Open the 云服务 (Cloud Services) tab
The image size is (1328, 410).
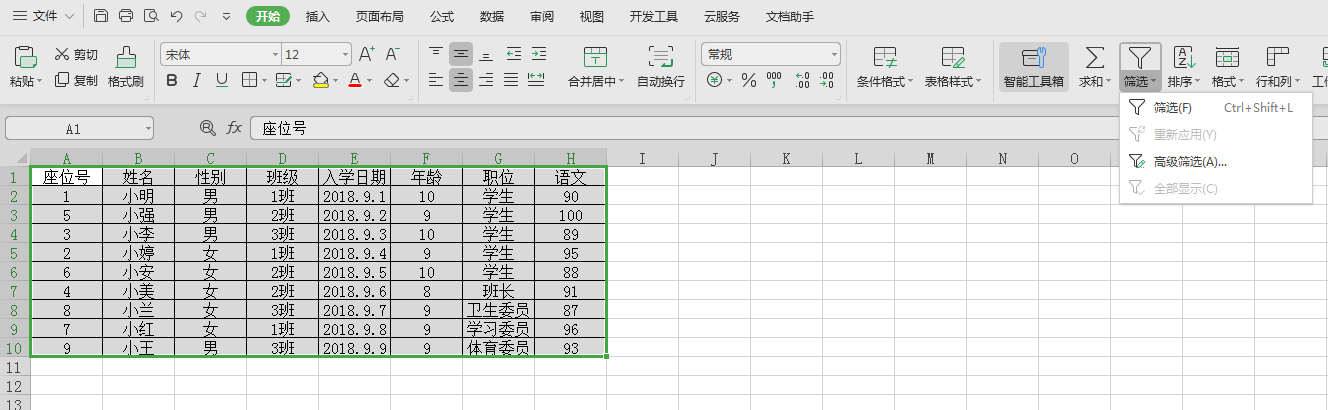click(722, 16)
